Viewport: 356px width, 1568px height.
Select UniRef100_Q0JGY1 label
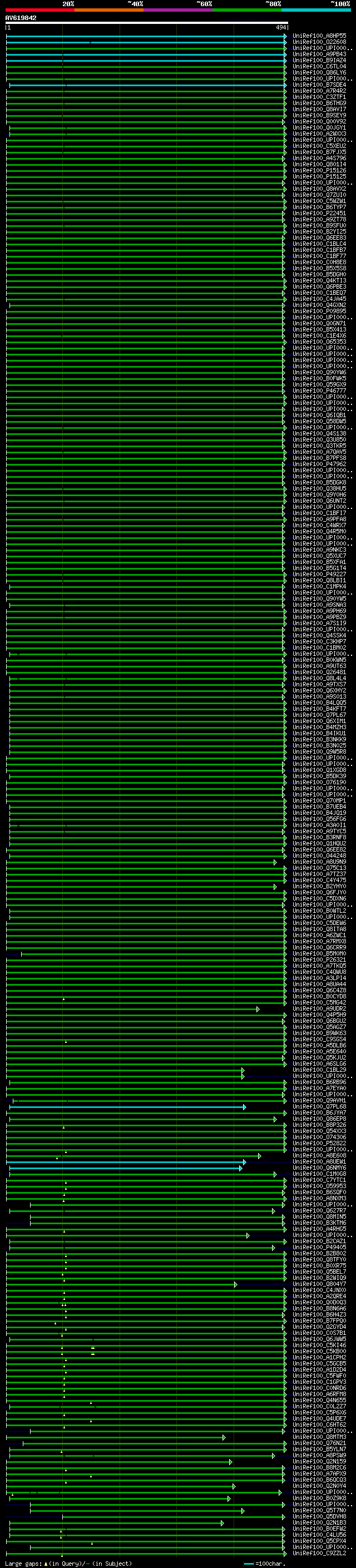(319, 128)
